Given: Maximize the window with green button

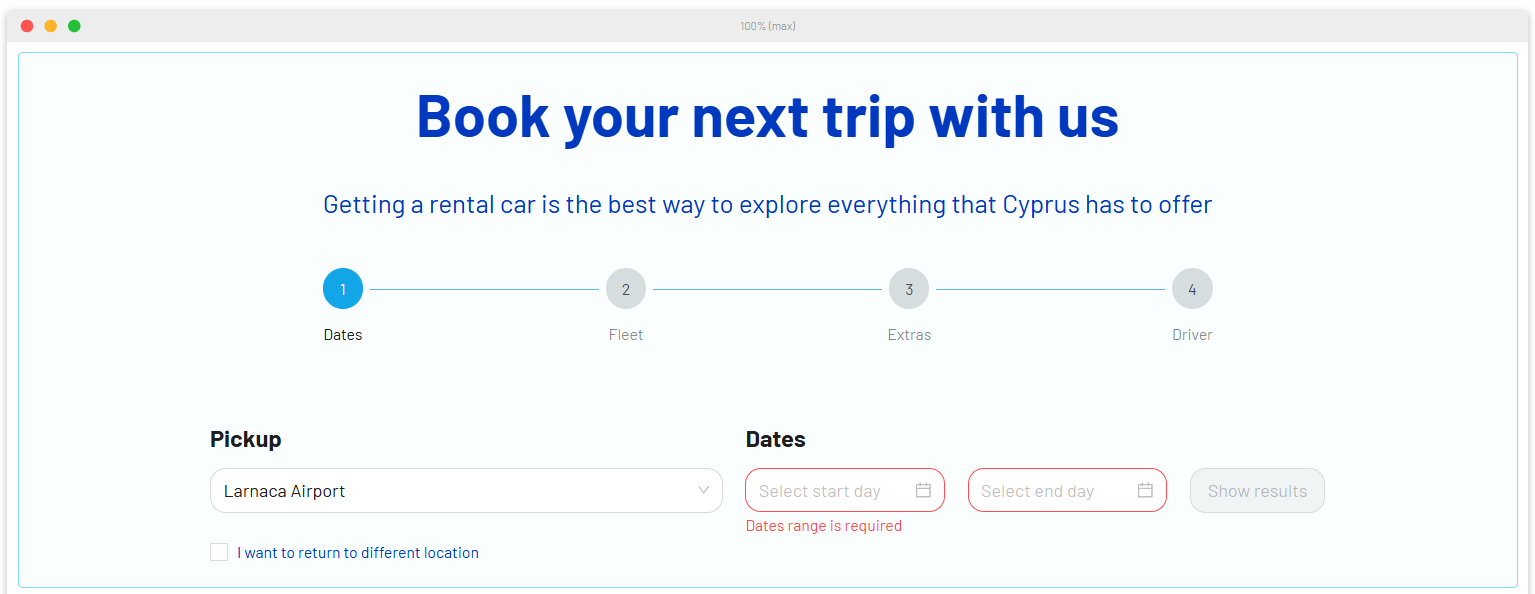Looking at the screenshot, I should coord(74,26).
